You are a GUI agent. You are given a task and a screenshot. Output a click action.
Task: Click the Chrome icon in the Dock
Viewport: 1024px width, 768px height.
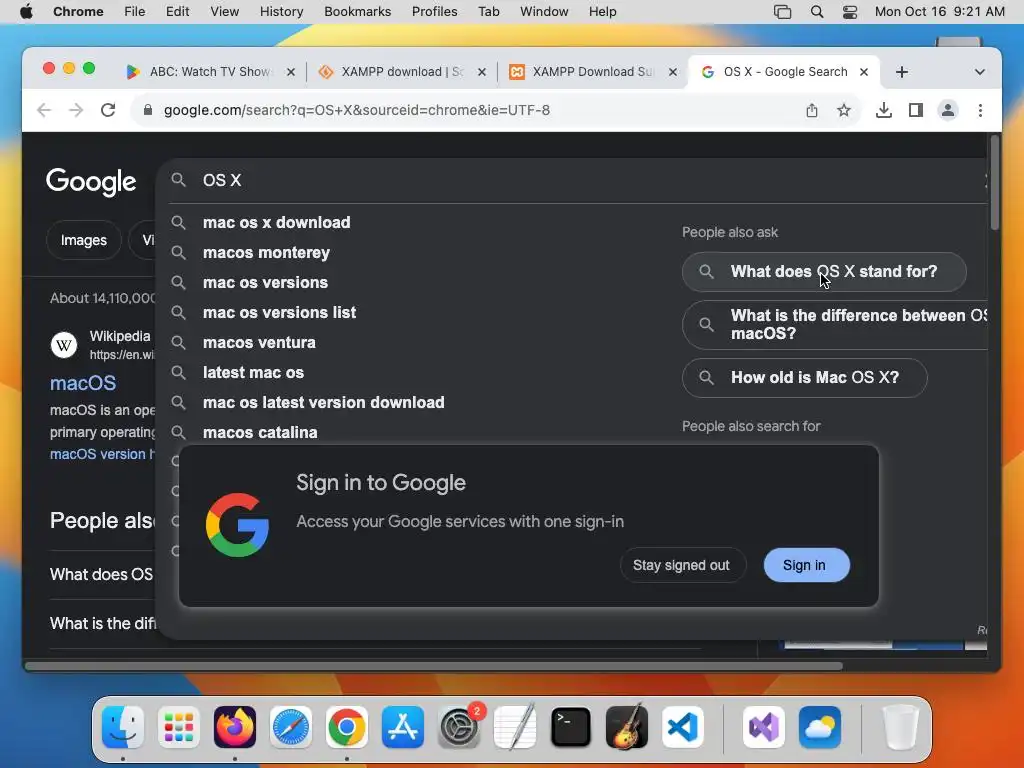(347, 727)
